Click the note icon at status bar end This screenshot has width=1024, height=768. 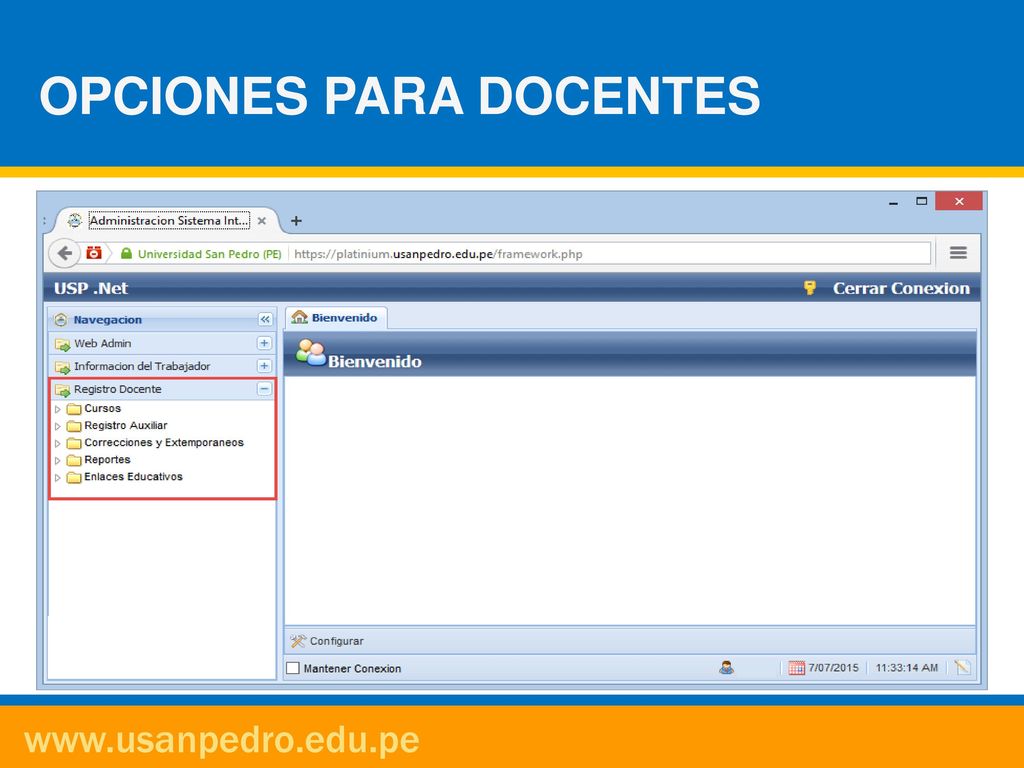click(962, 667)
